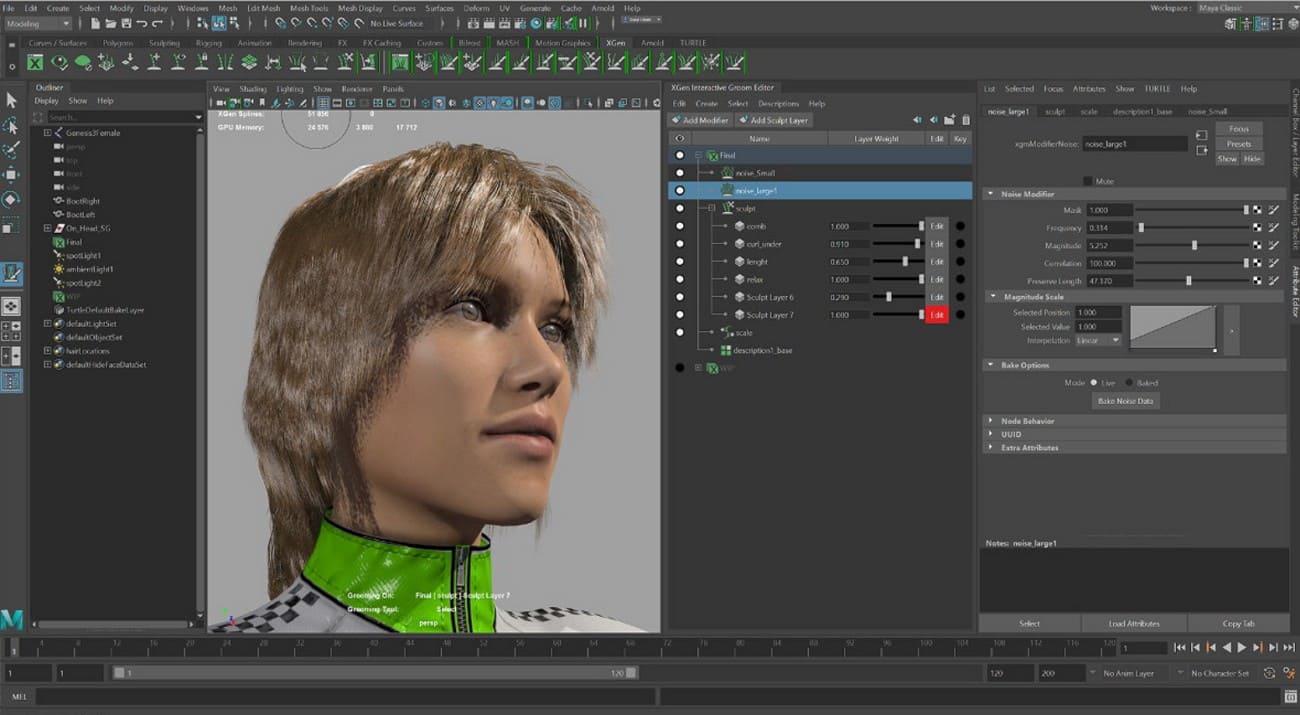Expand the Node Behavior section
This screenshot has width=1300, height=715.
click(x=991, y=421)
